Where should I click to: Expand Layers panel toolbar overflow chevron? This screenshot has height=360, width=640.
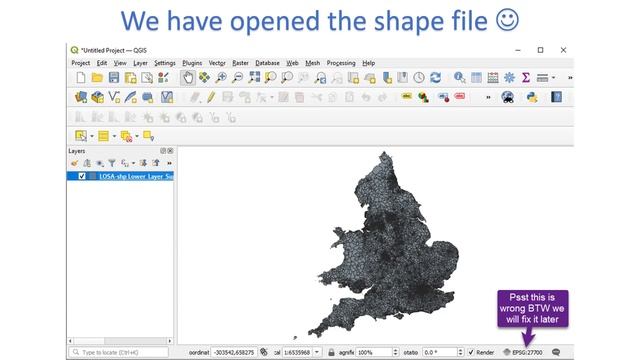pyautogui.click(x=169, y=163)
